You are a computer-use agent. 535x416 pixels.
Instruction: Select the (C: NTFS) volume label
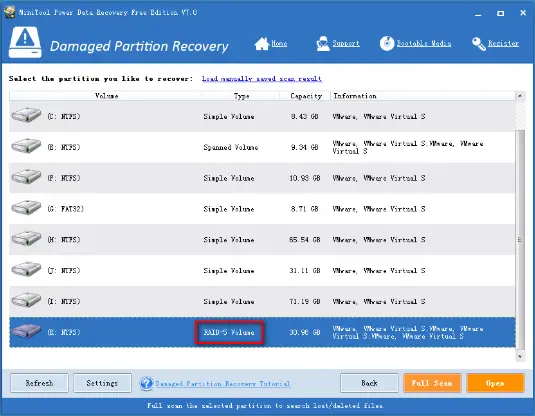click(x=64, y=116)
